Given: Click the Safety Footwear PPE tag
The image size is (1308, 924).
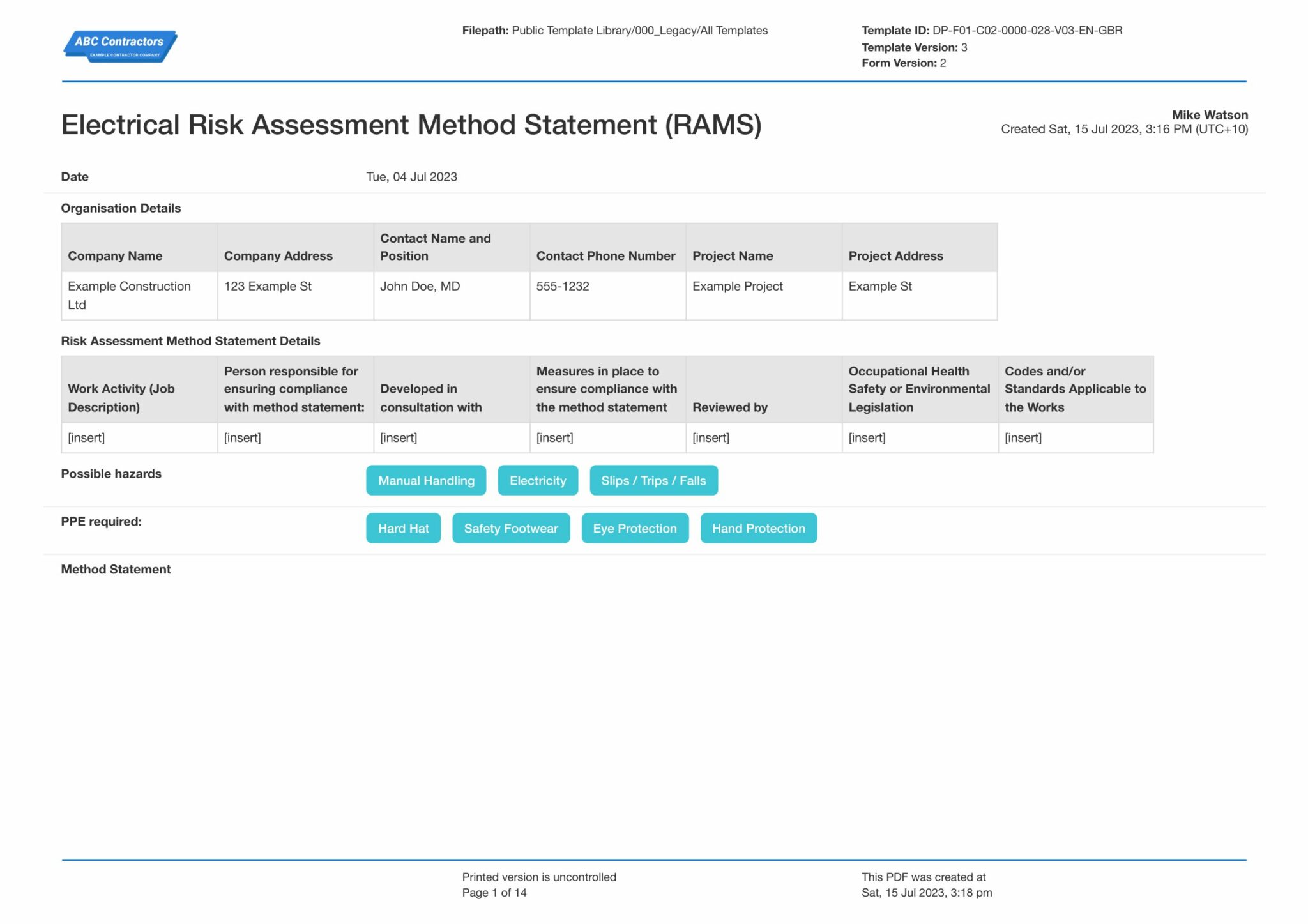Looking at the screenshot, I should tap(510, 528).
